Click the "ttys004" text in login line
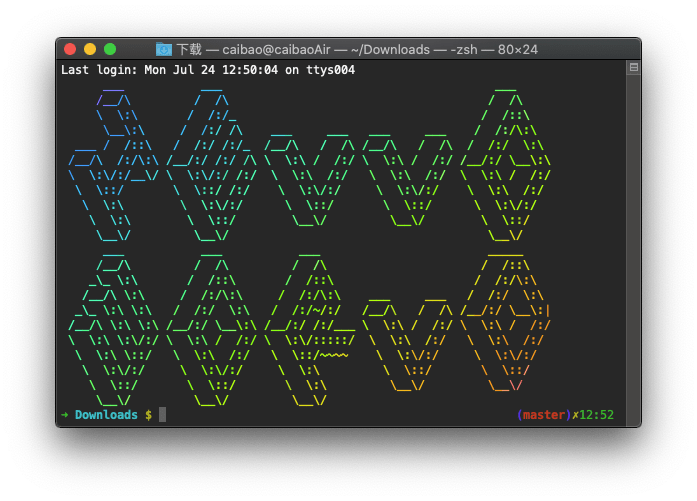This screenshot has width=697, height=501. point(329,70)
